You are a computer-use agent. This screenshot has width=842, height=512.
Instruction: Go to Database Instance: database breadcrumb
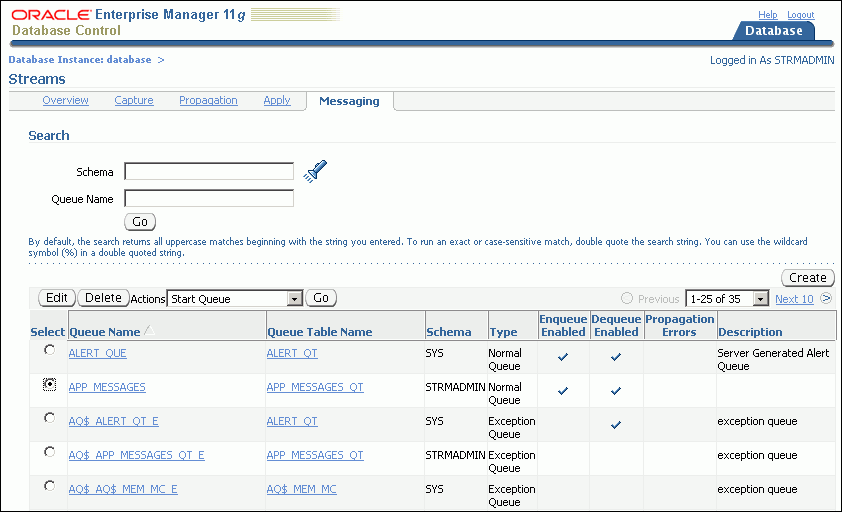coord(80,60)
